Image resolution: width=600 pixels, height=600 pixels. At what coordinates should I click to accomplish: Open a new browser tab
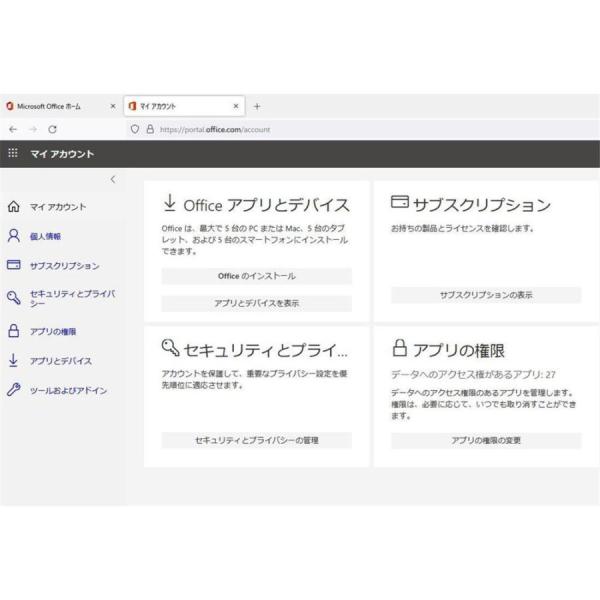(x=257, y=106)
